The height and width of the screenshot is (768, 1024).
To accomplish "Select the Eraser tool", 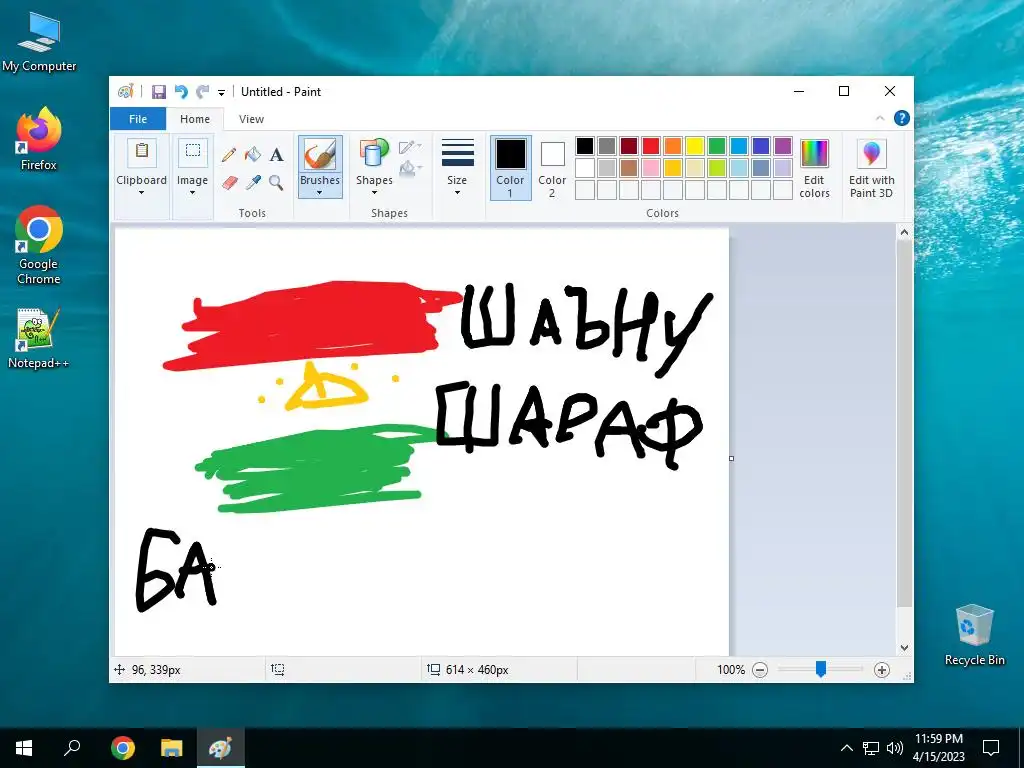I will (x=229, y=183).
